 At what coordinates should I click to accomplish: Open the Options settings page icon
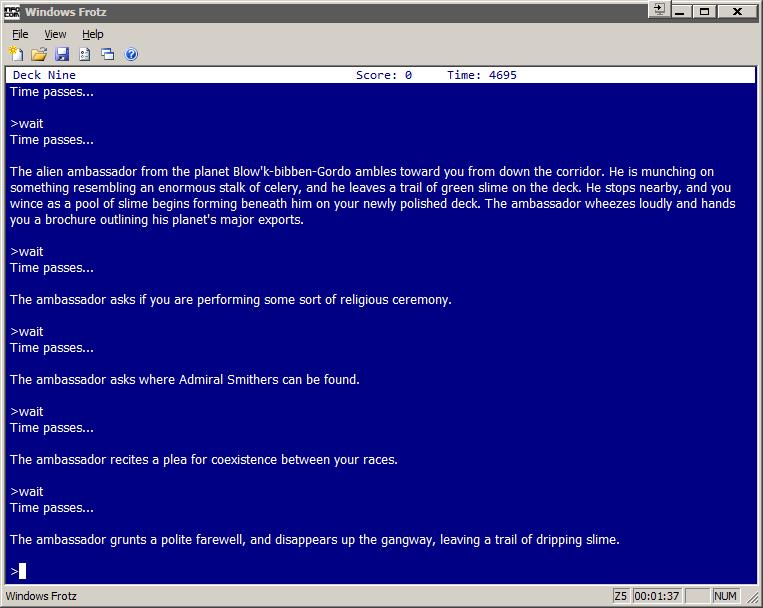click(x=85, y=54)
